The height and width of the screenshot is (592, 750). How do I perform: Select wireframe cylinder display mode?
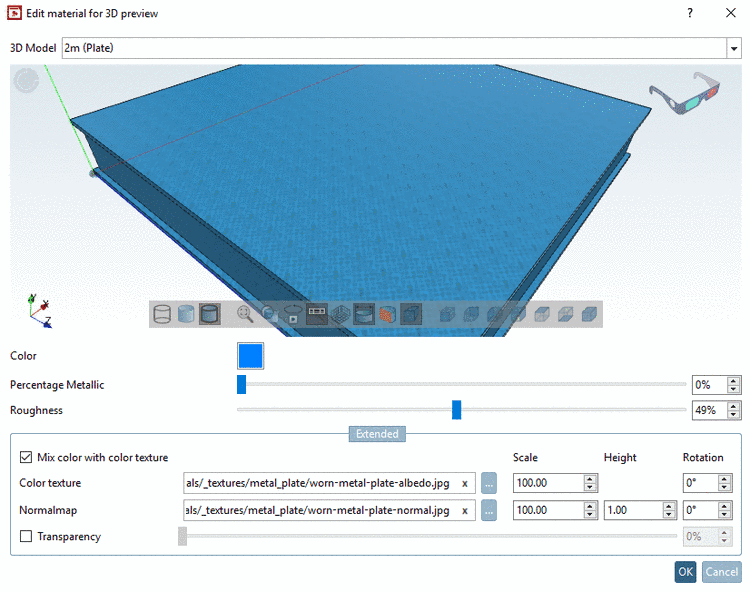(x=162, y=314)
